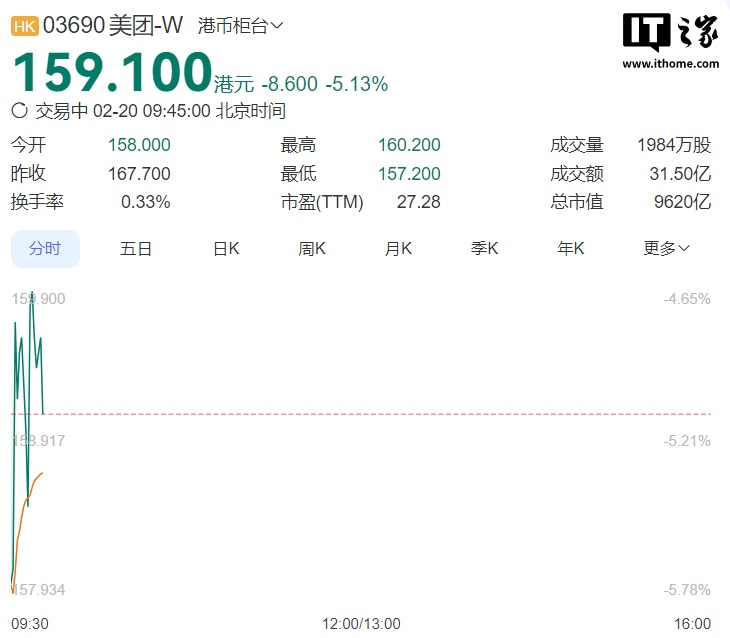Click the 成交量 value 1984万股
Image resolution: width=730 pixels, height=638 pixels.
click(x=674, y=145)
